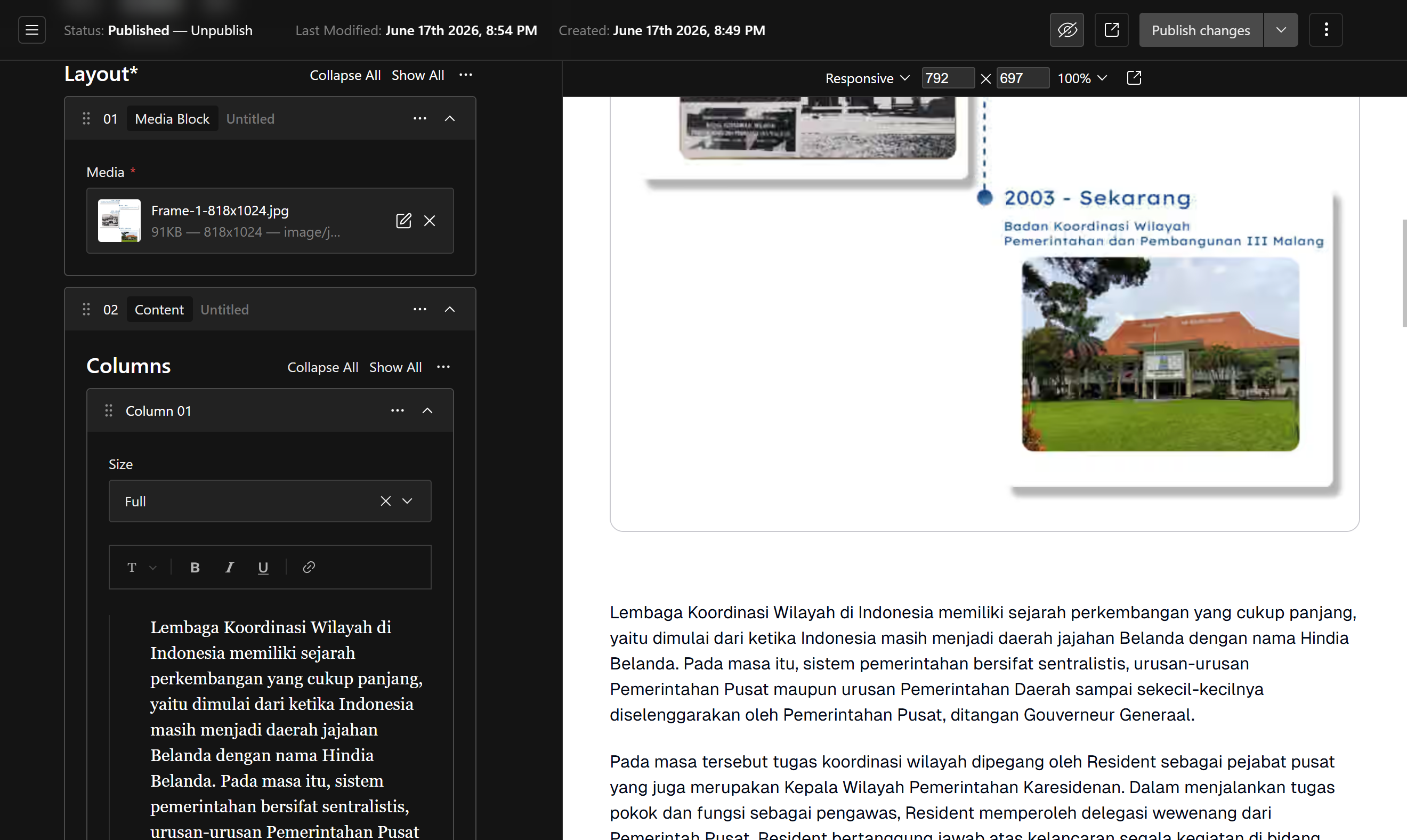Collapse All columns

[322, 367]
